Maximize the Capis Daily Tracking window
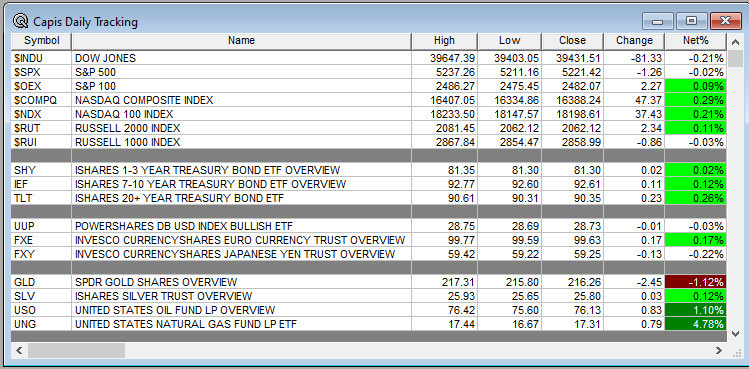This screenshot has width=749, height=369. [x=691, y=21]
